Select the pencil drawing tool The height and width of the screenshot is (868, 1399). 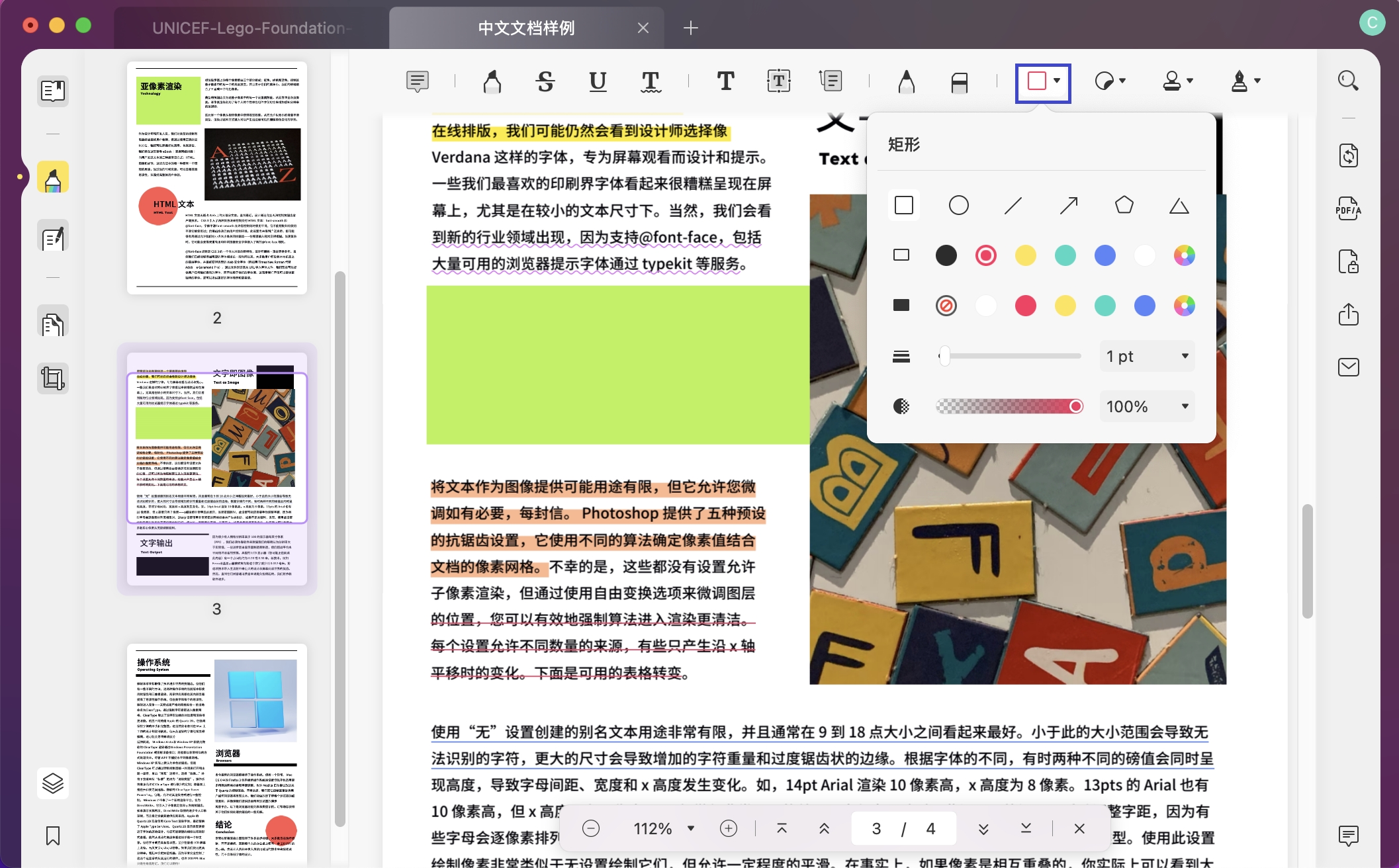(x=907, y=81)
